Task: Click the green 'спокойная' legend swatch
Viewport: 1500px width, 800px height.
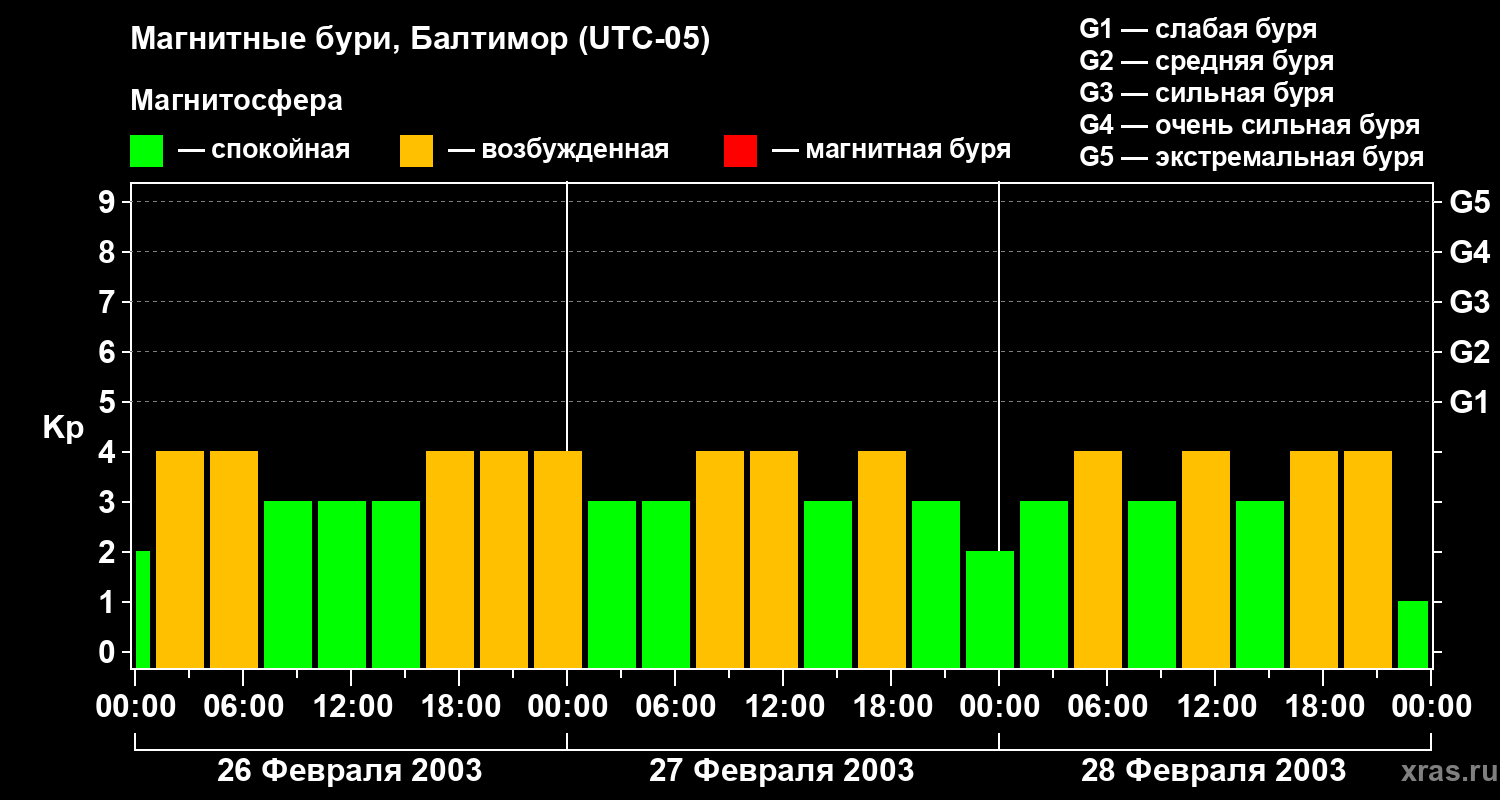Action: [146, 151]
